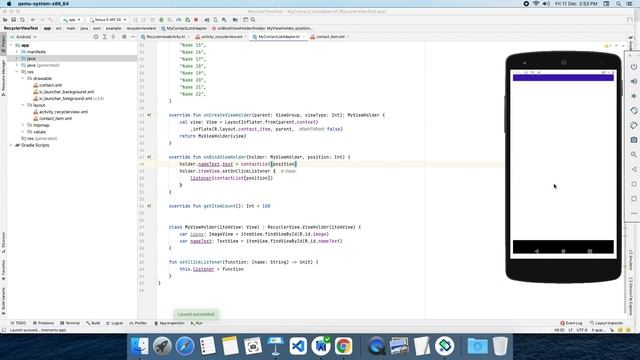Expand the manifests folder arrow
This screenshot has width=640, height=360.
click(17, 52)
